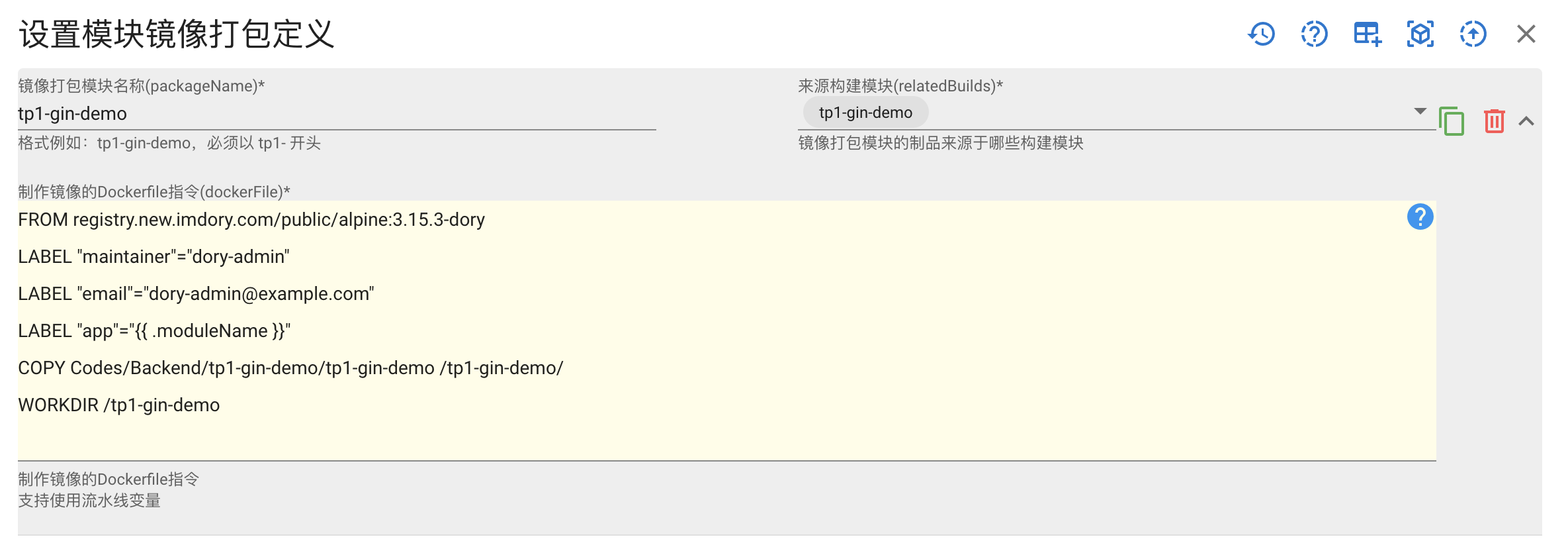Screen dimensions: 1568x543
Task: Add a new module with the table-plus icon
Action: click(1367, 34)
